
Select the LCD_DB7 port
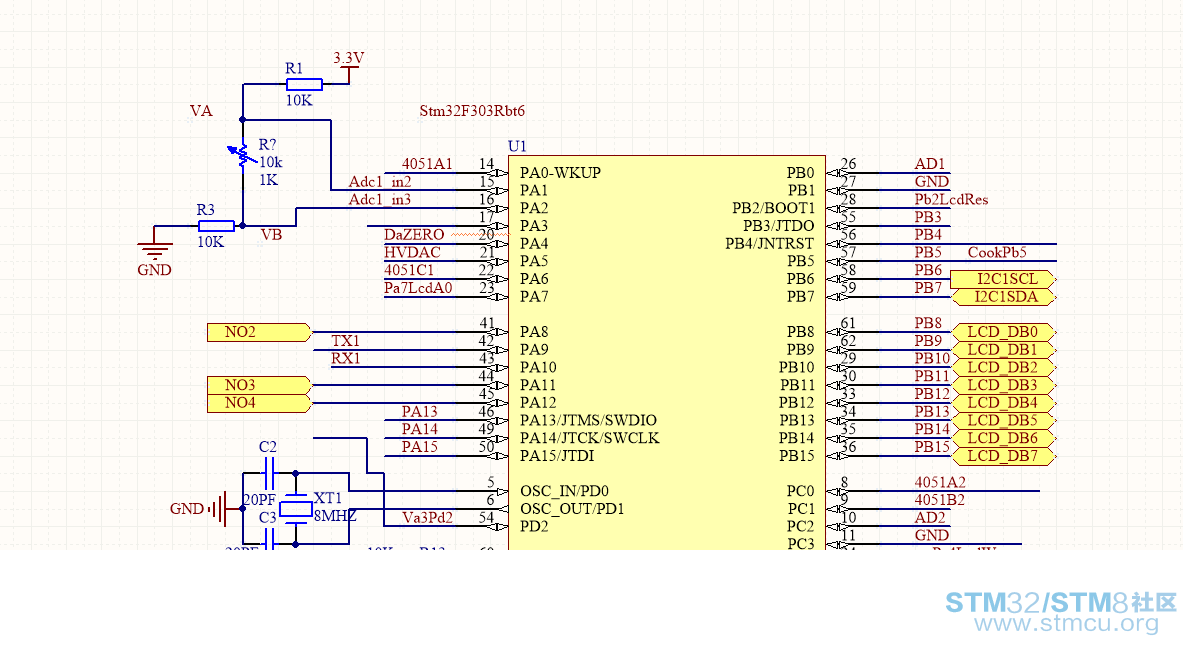[1003, 456]
